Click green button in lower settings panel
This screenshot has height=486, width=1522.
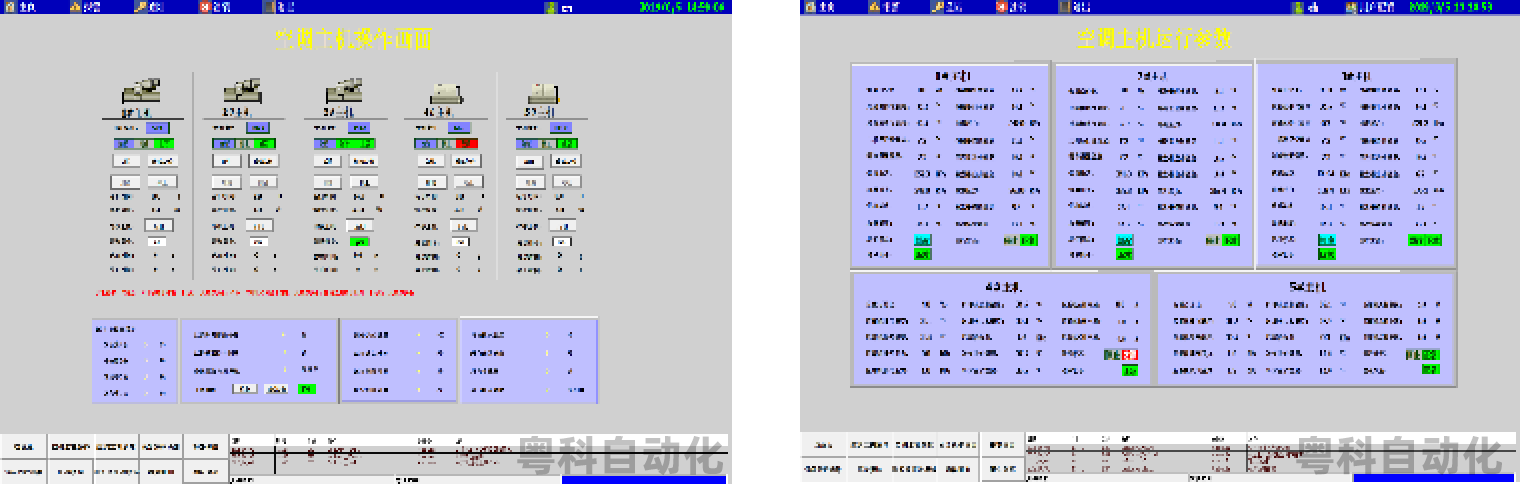pyautogui.click(x=307, y=389)
